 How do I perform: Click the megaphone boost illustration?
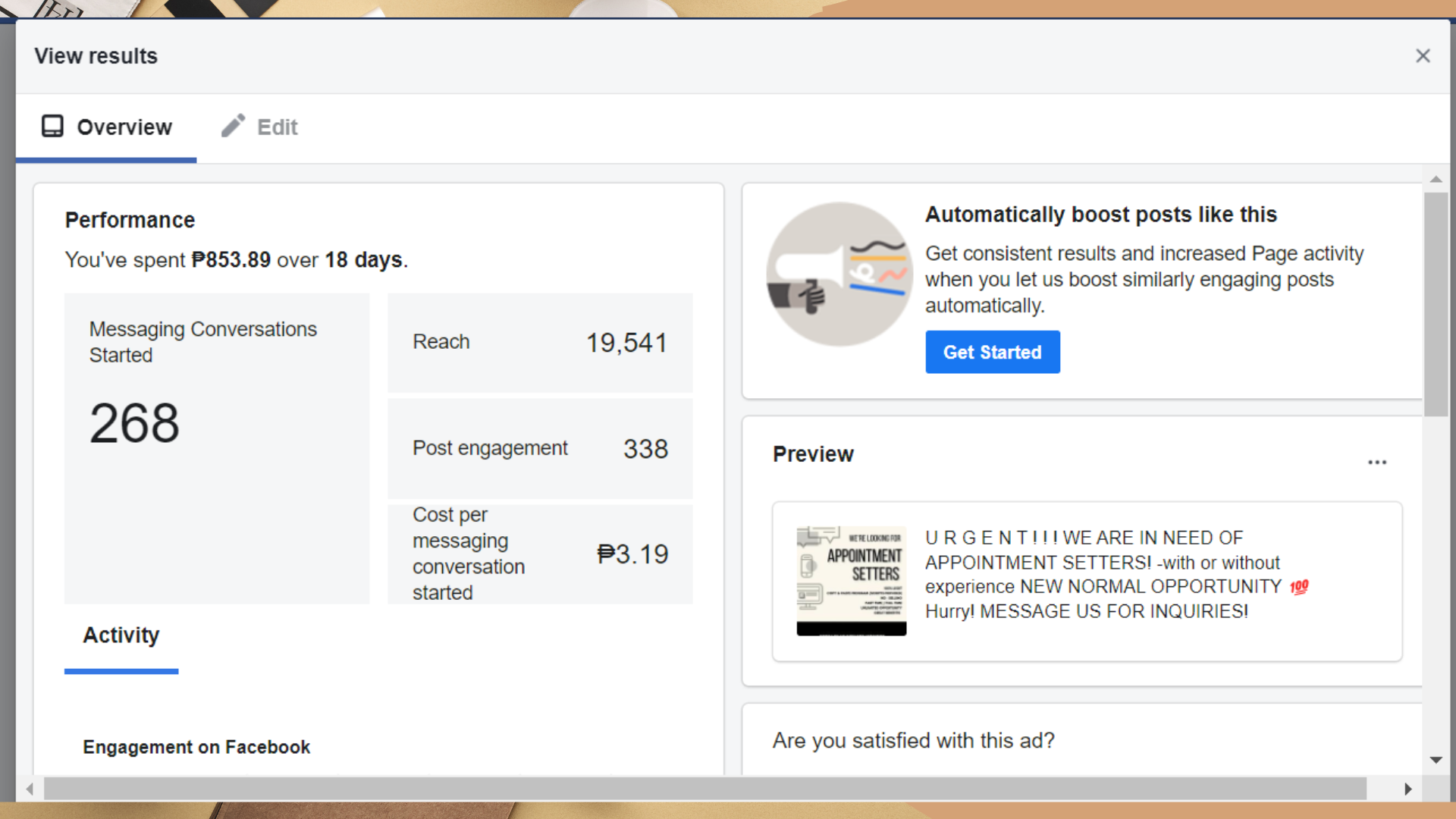(x=839, y=275)
